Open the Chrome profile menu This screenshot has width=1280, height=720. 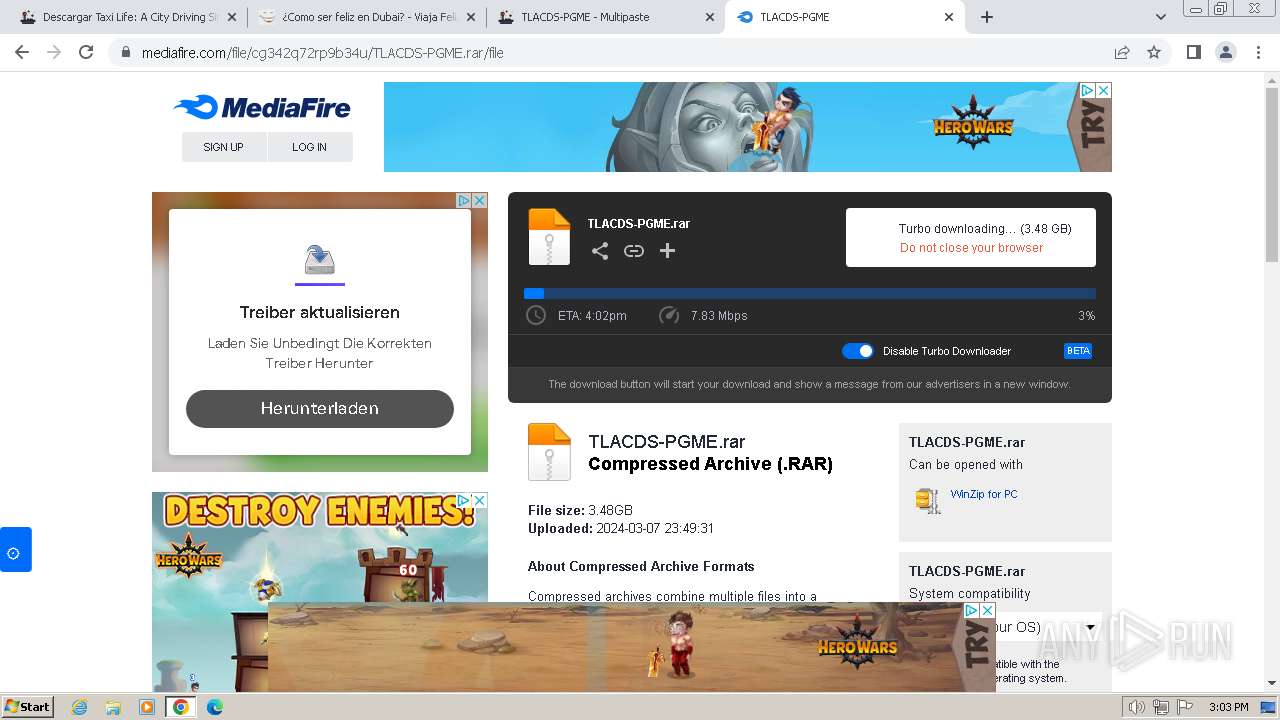pyautogui.click(x=1225, y=52)
